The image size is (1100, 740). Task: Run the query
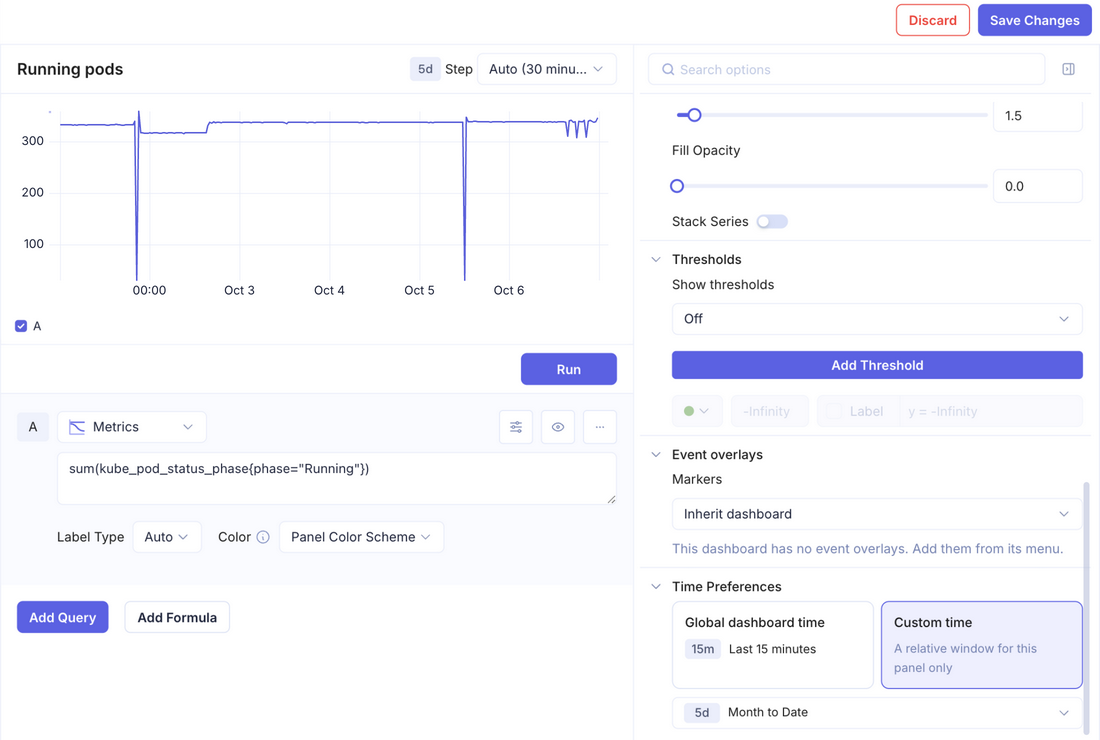click(568, 369)
